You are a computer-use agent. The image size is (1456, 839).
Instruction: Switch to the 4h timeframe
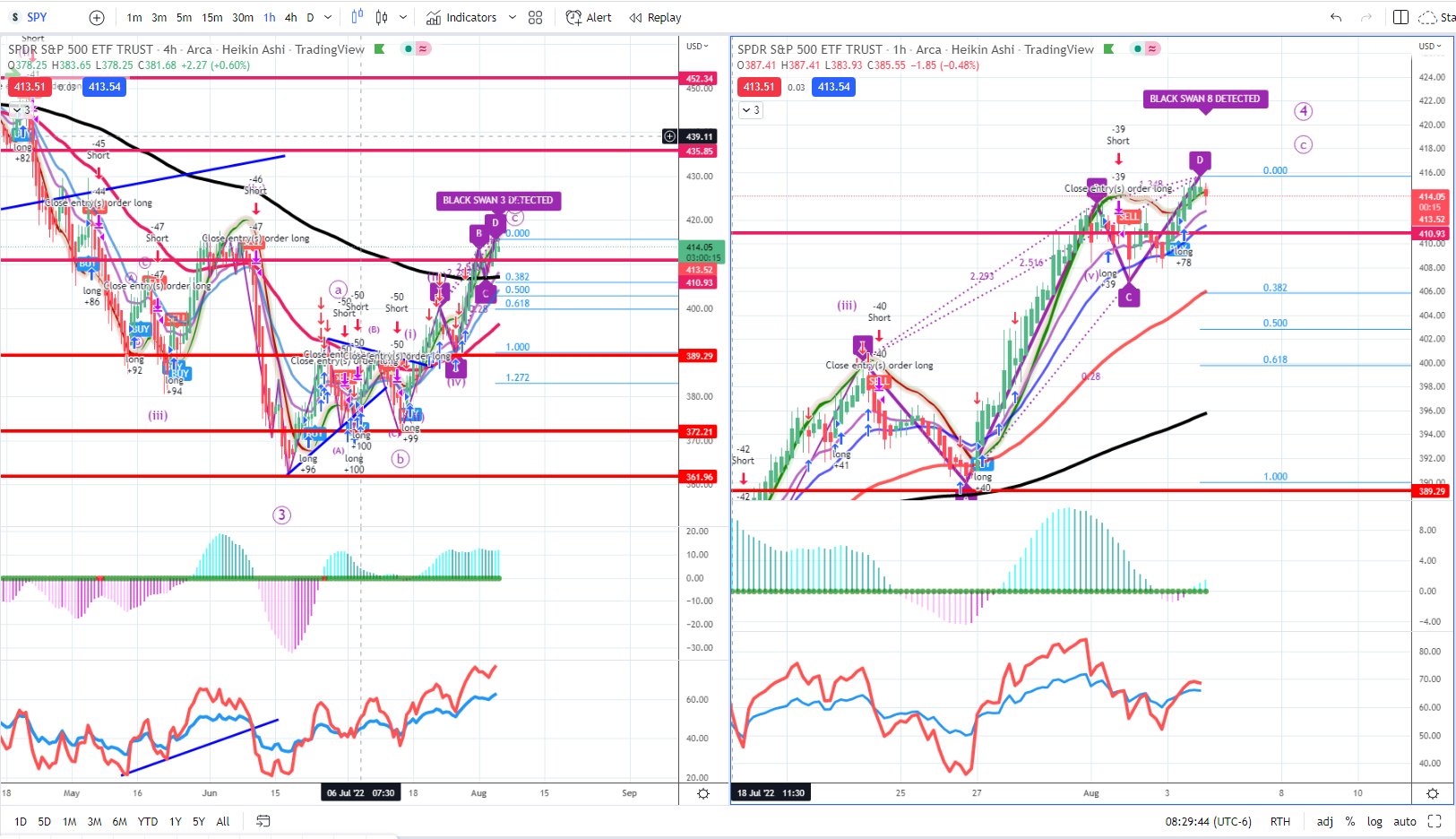click(x=291, y=18)
